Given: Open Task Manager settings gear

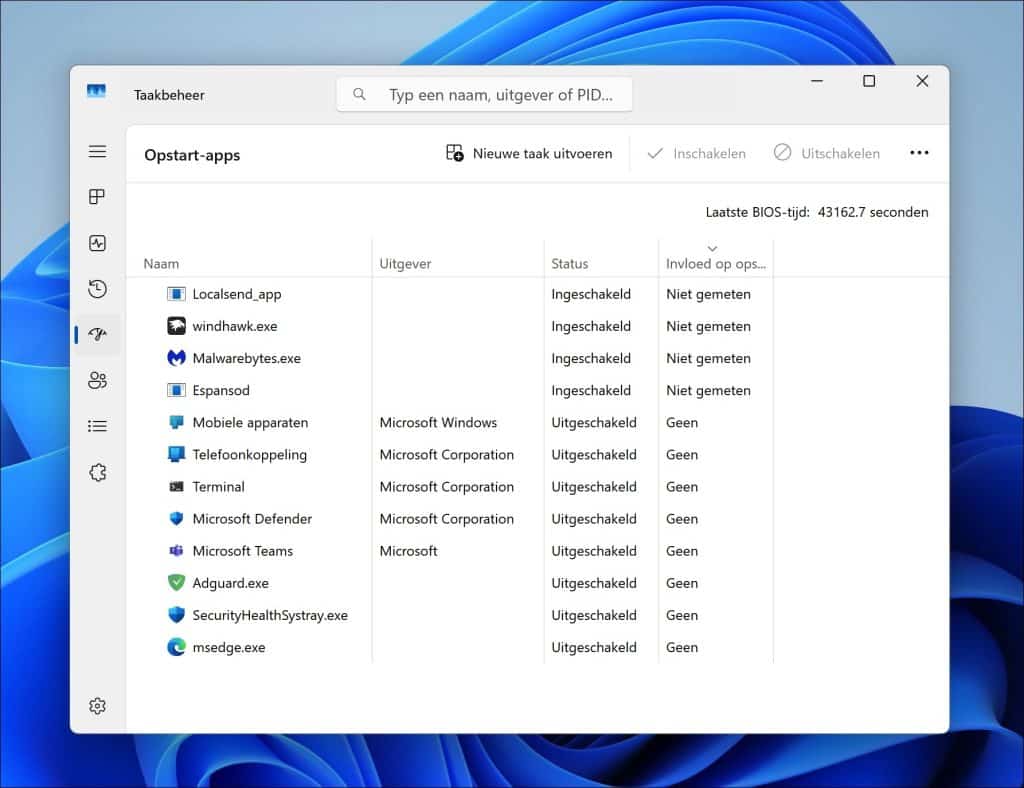Looking at the screenshot, I should click(97, 706).
